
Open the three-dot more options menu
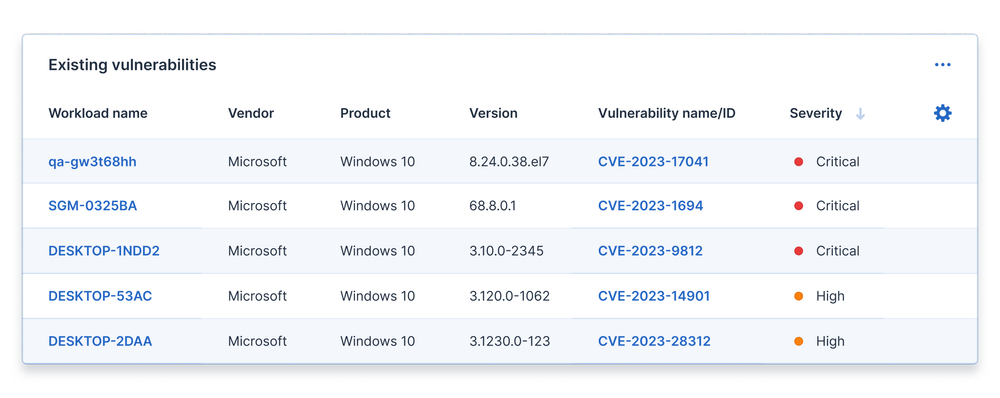pyautogui.click(x=943, y=64)
